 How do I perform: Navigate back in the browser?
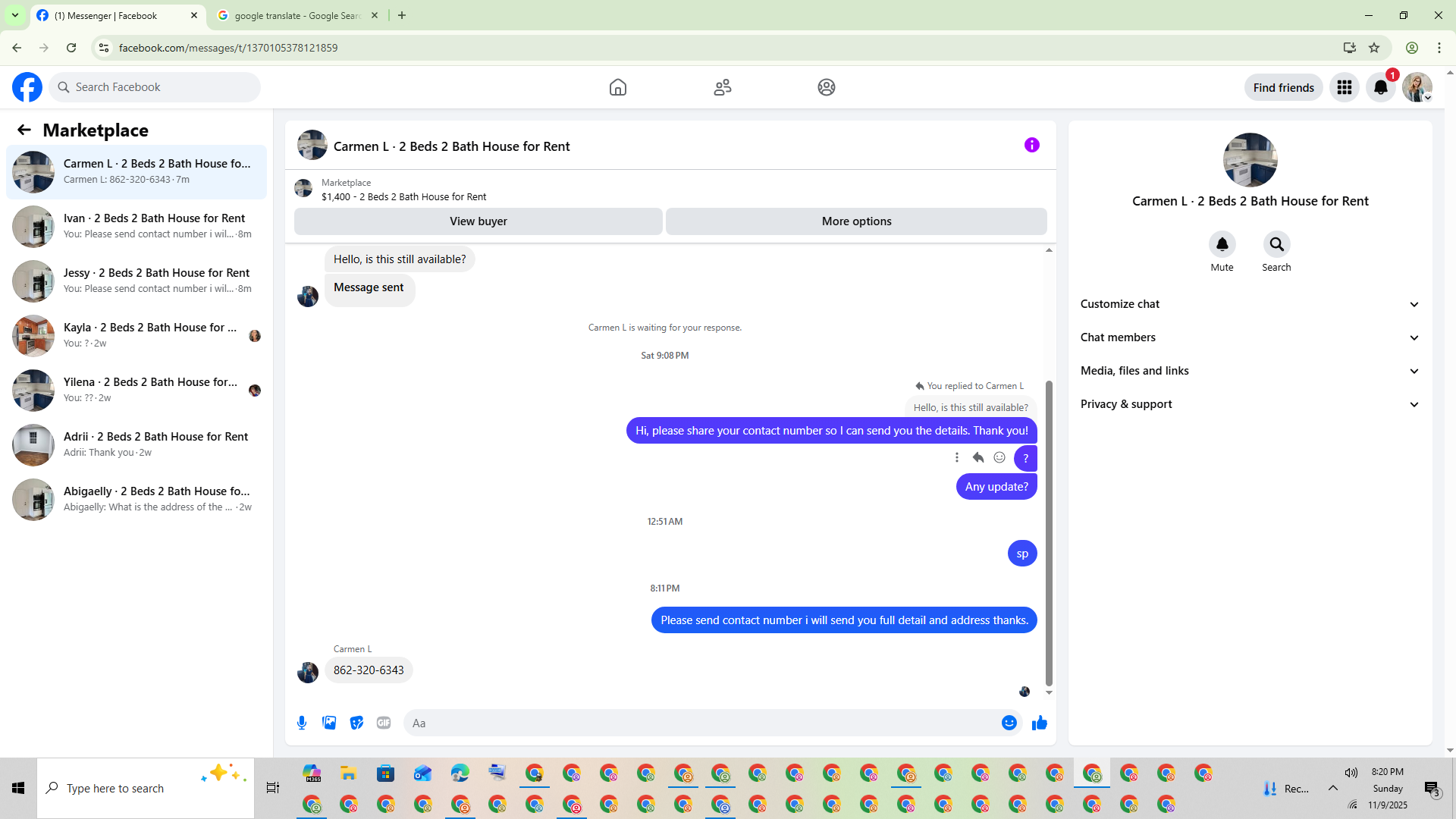pos(17,48)
